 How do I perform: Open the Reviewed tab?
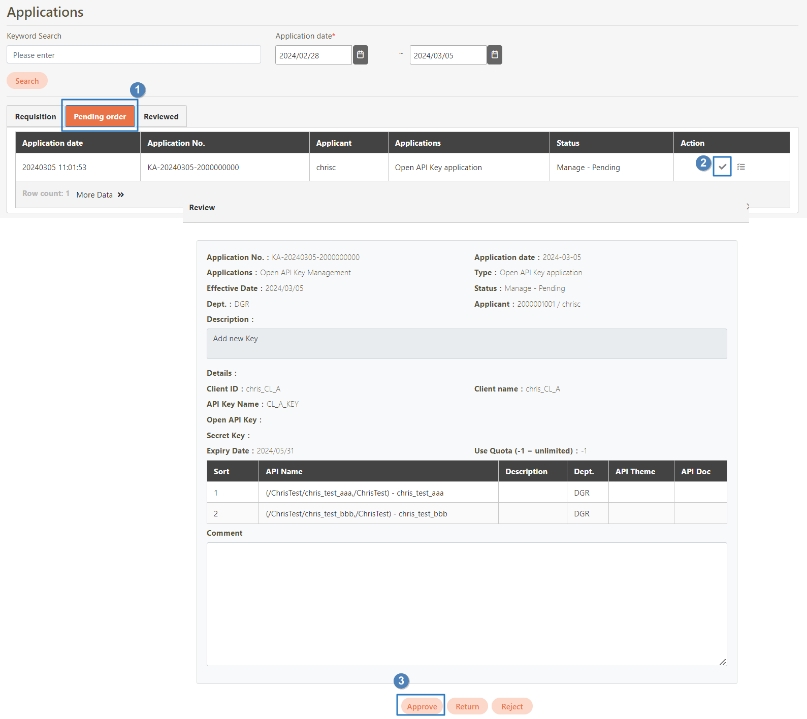[161, 117]
